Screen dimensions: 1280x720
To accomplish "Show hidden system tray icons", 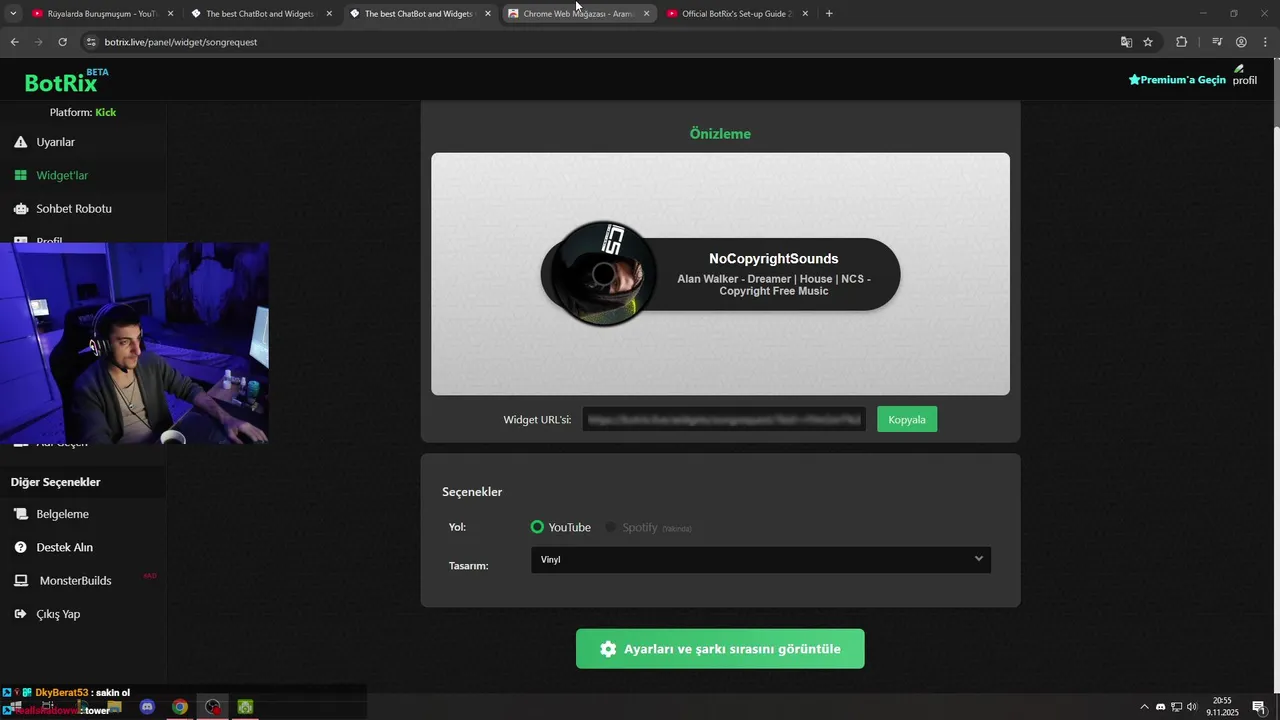I will click(1145, 707).
